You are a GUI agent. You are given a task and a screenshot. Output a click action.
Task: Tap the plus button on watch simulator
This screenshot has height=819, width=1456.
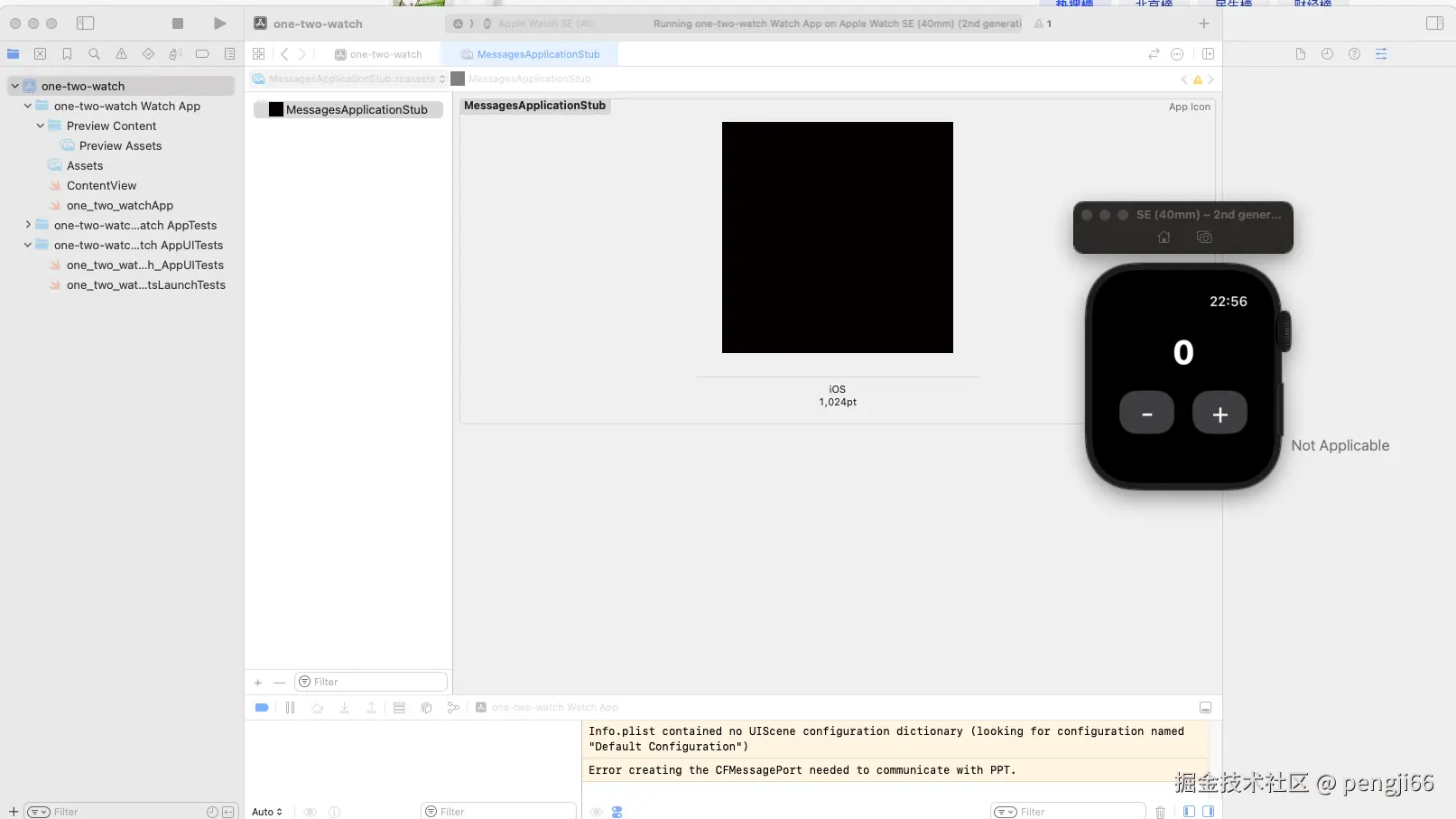point(1220,414)
